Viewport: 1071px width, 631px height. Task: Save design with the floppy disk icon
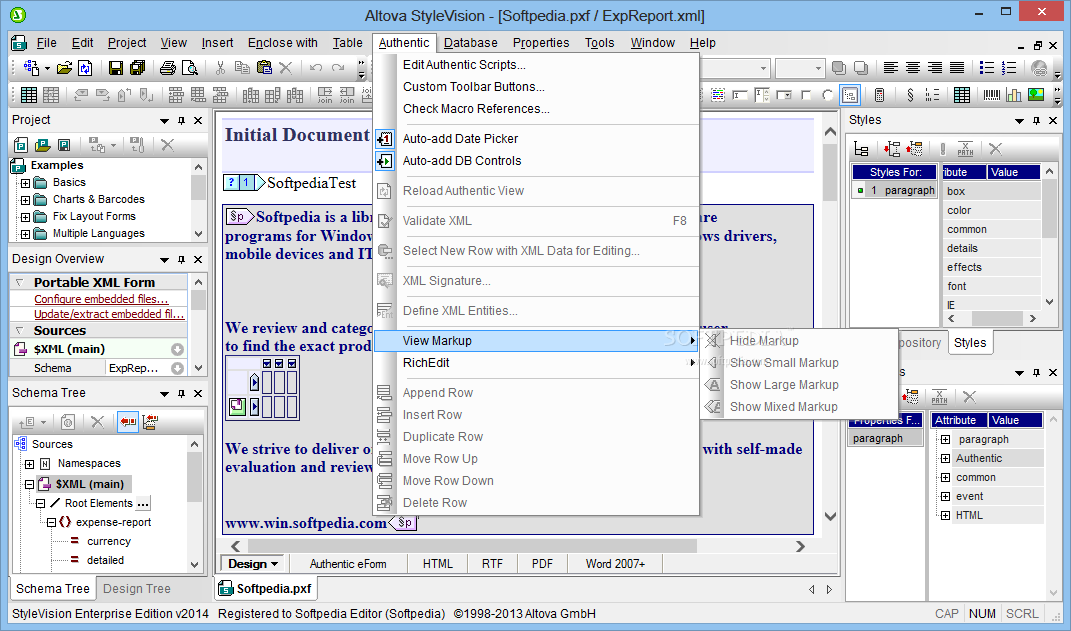pyautogui.click(x=116, y=68)
